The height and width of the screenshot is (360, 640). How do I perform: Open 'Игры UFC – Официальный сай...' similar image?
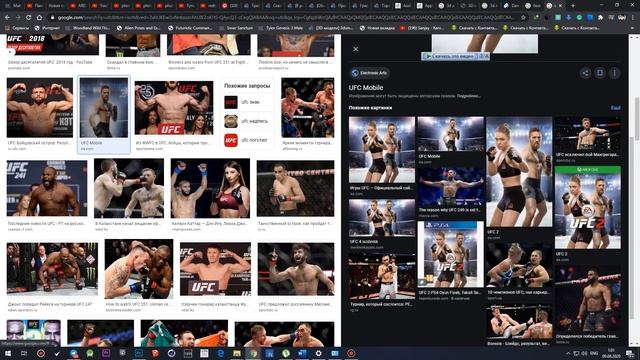pos(382,149)
